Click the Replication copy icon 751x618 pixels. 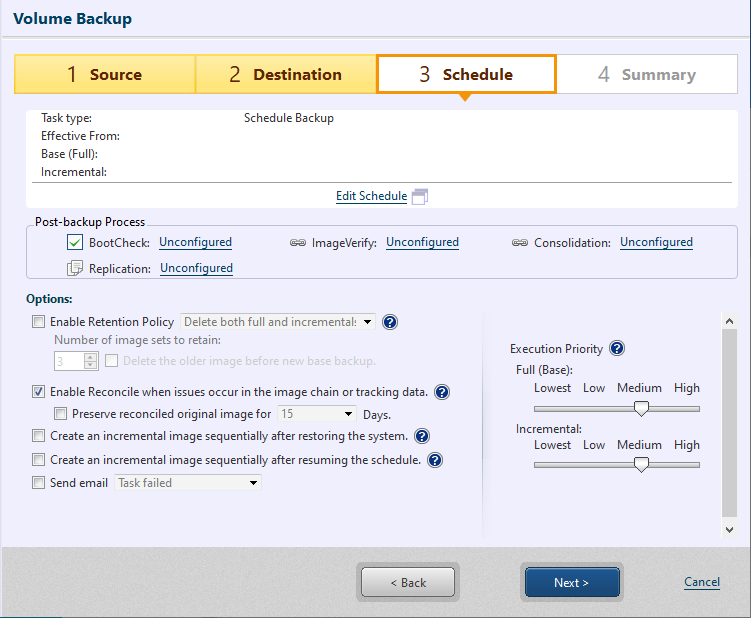point(75,268)
